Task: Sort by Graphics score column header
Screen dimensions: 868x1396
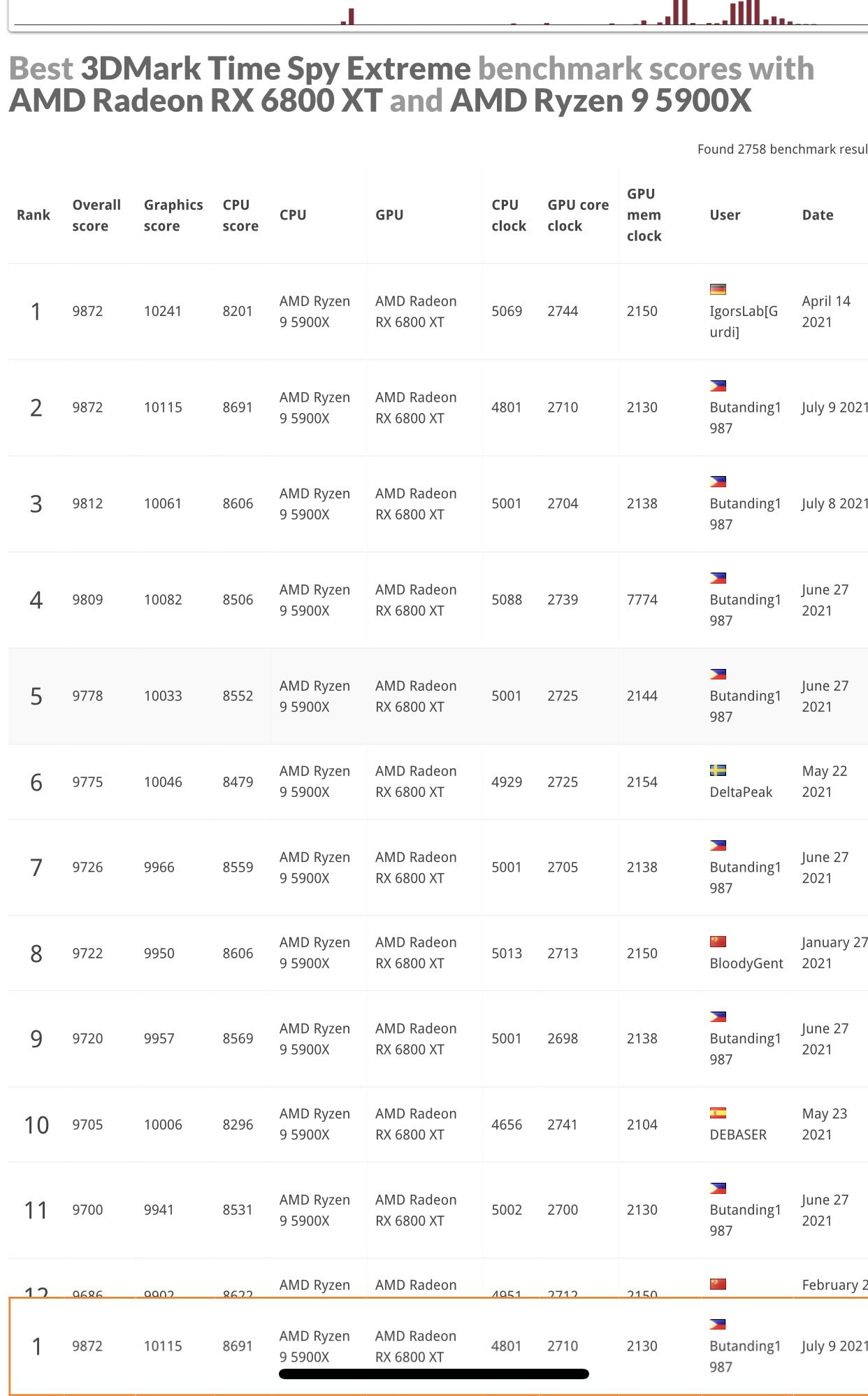Action: tap(173, 215)
